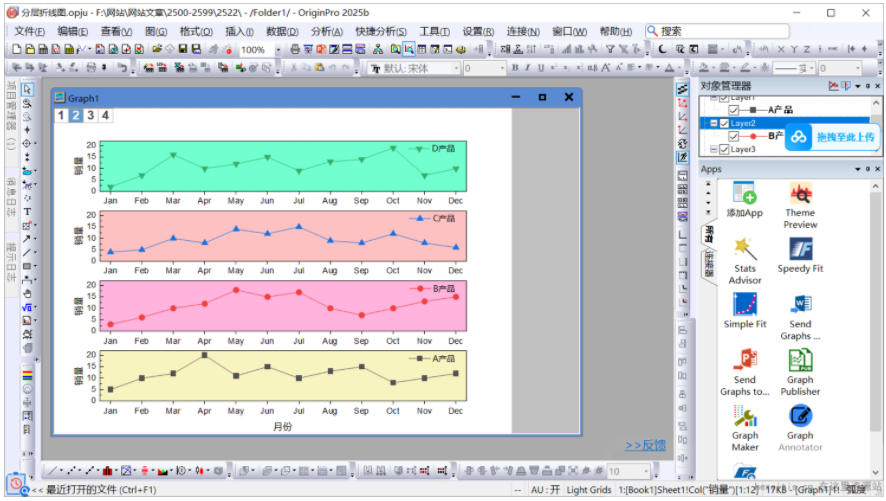The height and width of the screenshot is (501, 886).
Task: Open the Graph Maker app
Action: pos(745,429)
